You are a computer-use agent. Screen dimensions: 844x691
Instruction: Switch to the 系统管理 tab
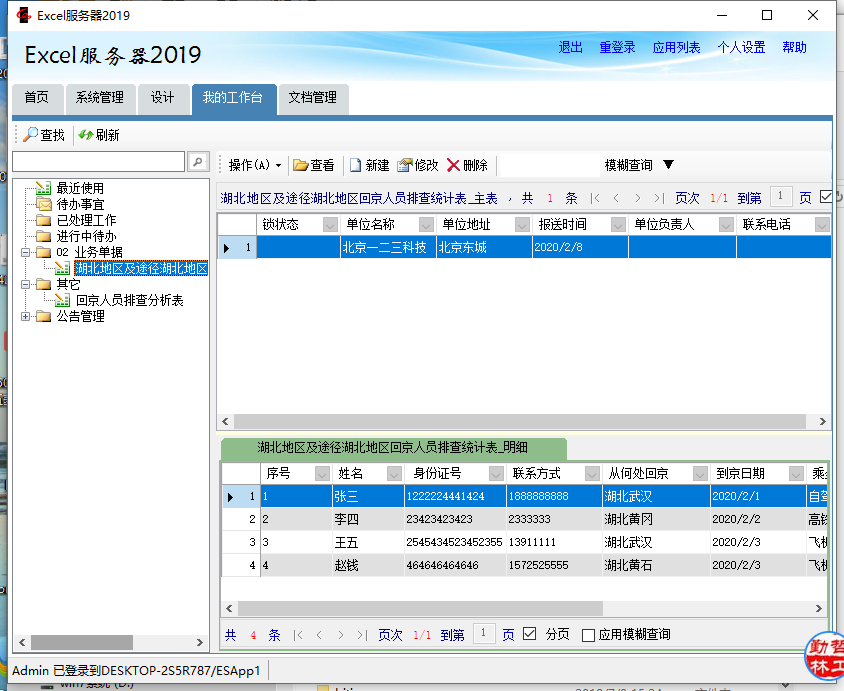[100, 97]
